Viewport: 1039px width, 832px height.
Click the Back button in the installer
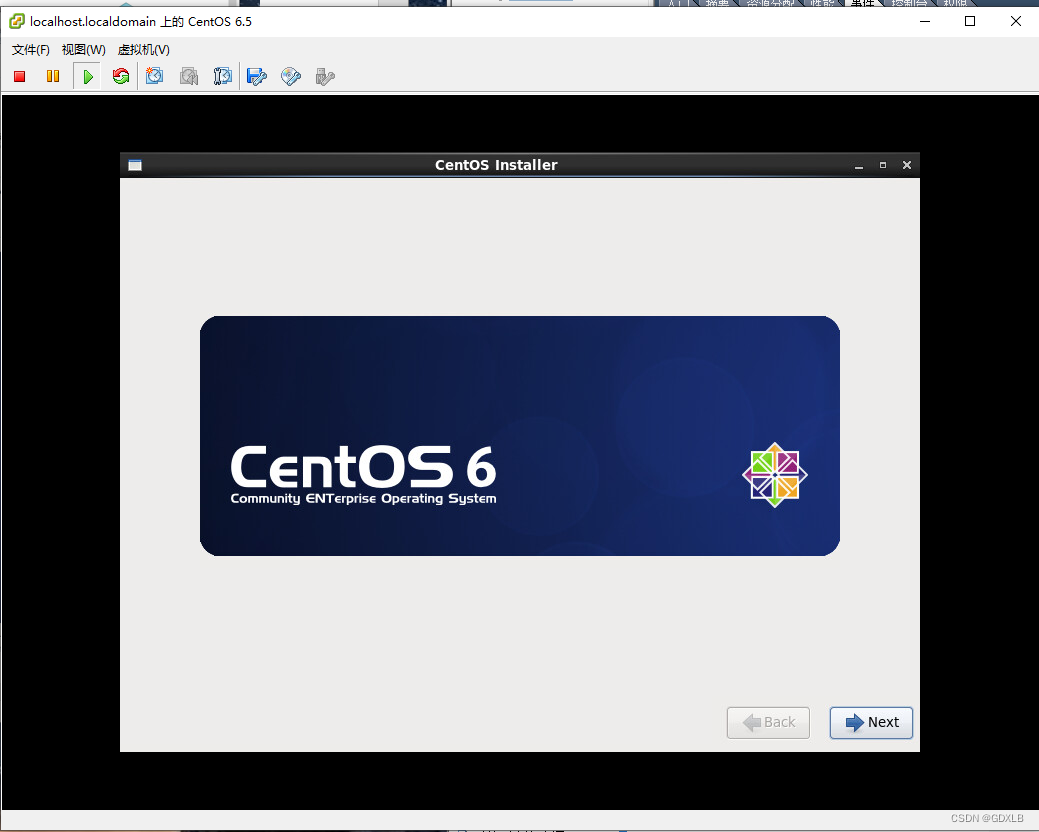(768, 722)
